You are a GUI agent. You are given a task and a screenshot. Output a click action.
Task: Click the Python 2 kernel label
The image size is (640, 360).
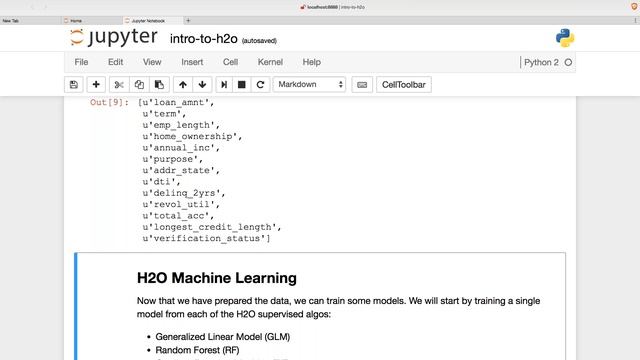(x=541, y=62)
